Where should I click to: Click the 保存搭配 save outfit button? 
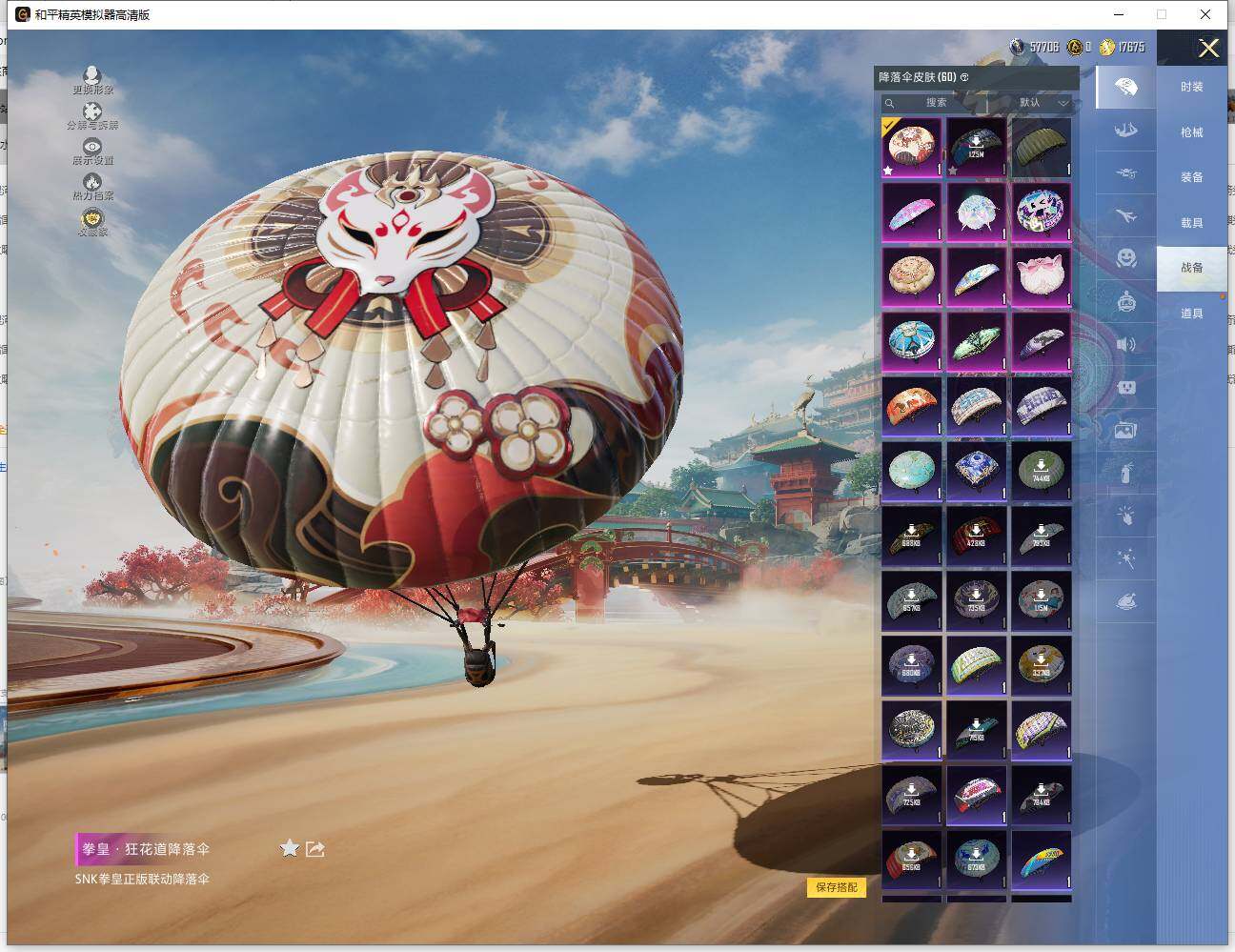coord(837,887)
